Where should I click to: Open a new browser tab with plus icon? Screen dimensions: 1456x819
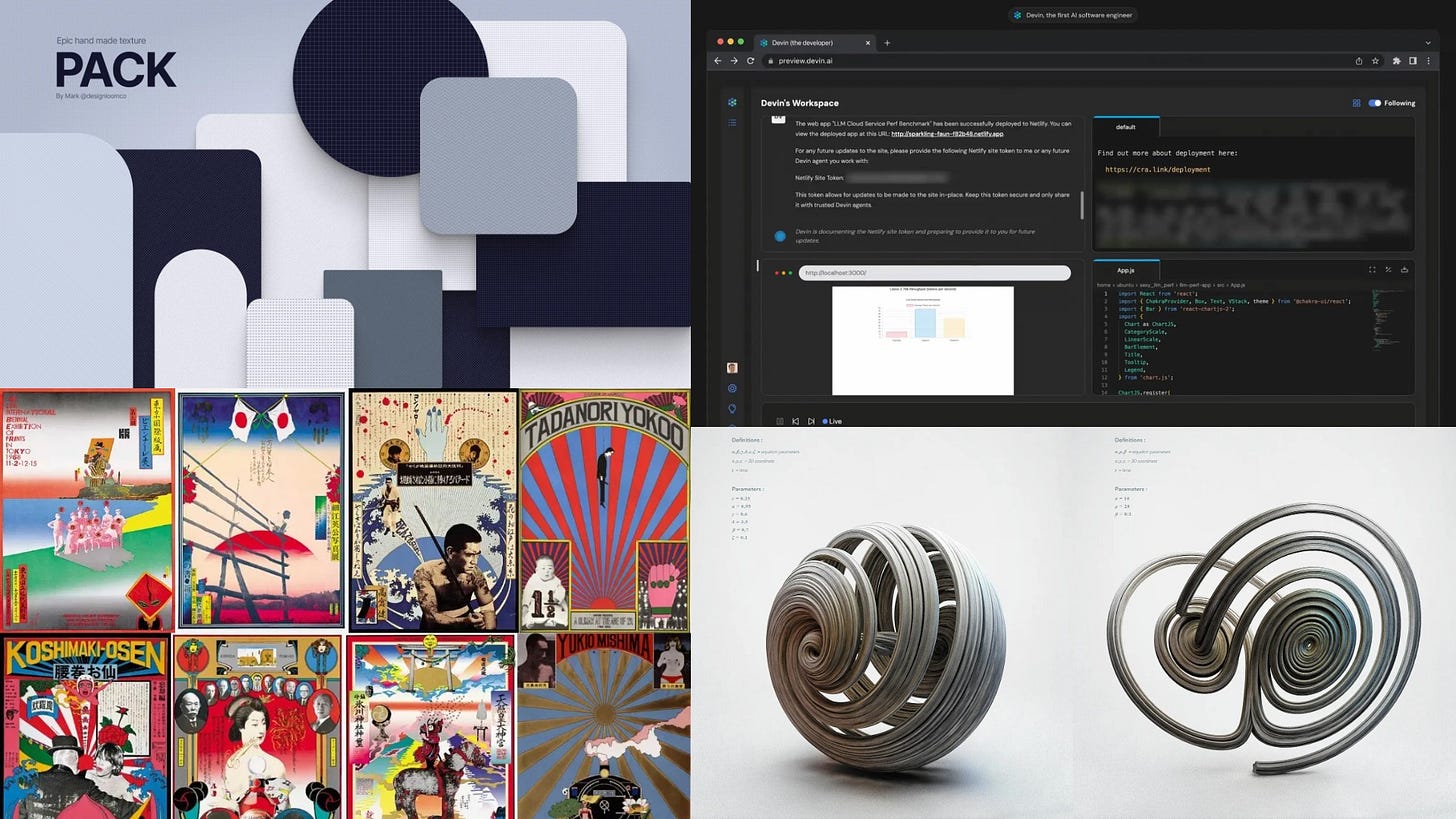click(887, 43)
